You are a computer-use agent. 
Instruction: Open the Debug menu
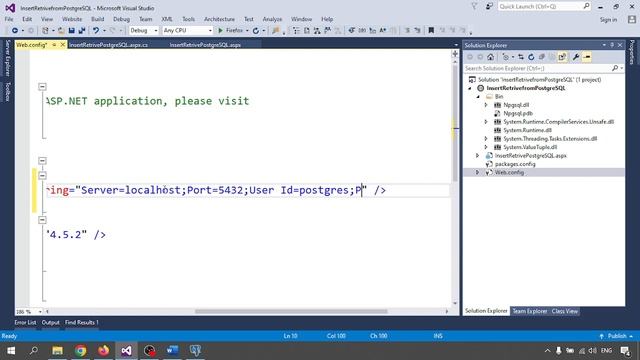121,19
